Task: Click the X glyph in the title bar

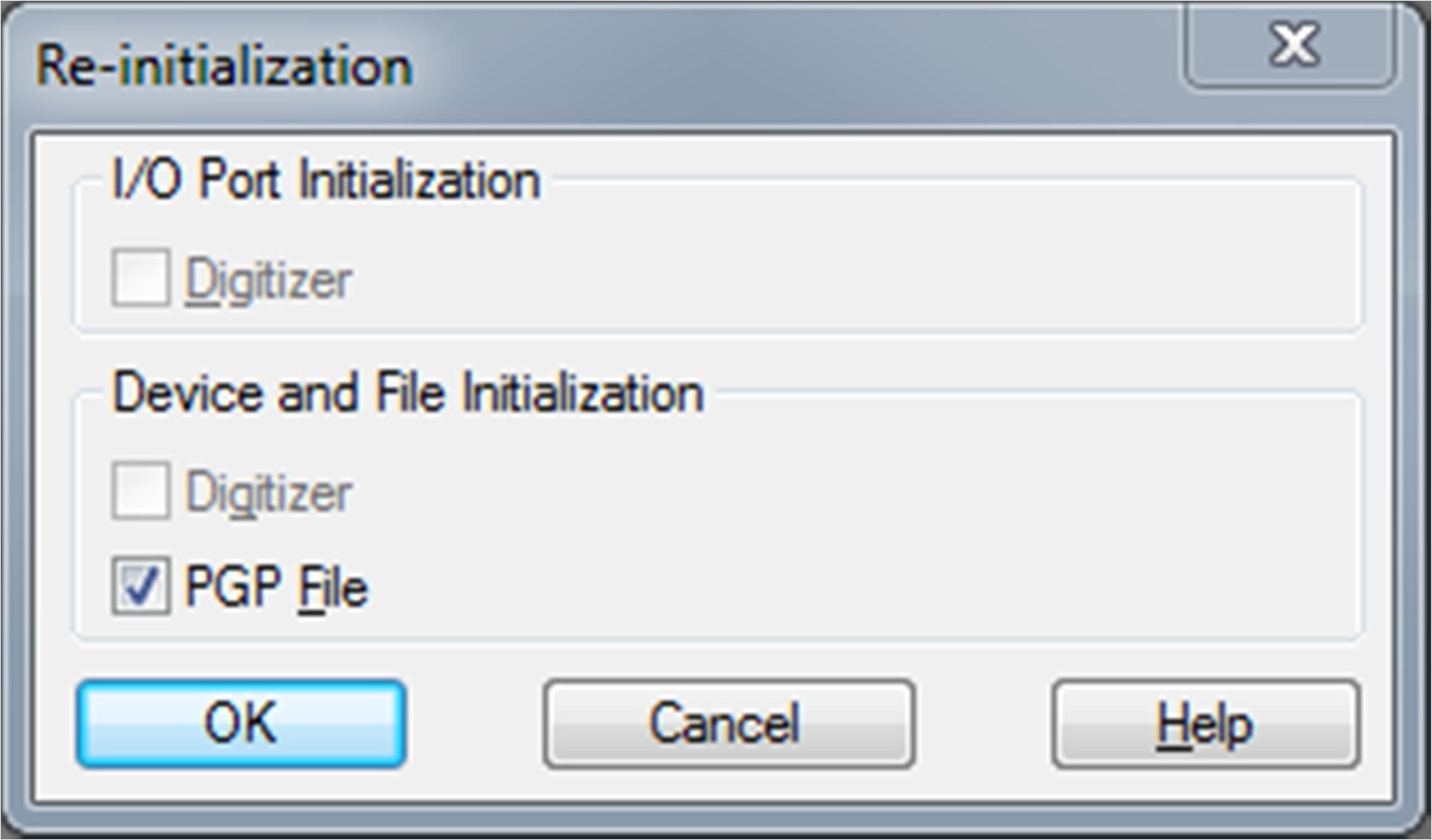Action: coord(1293,45)
